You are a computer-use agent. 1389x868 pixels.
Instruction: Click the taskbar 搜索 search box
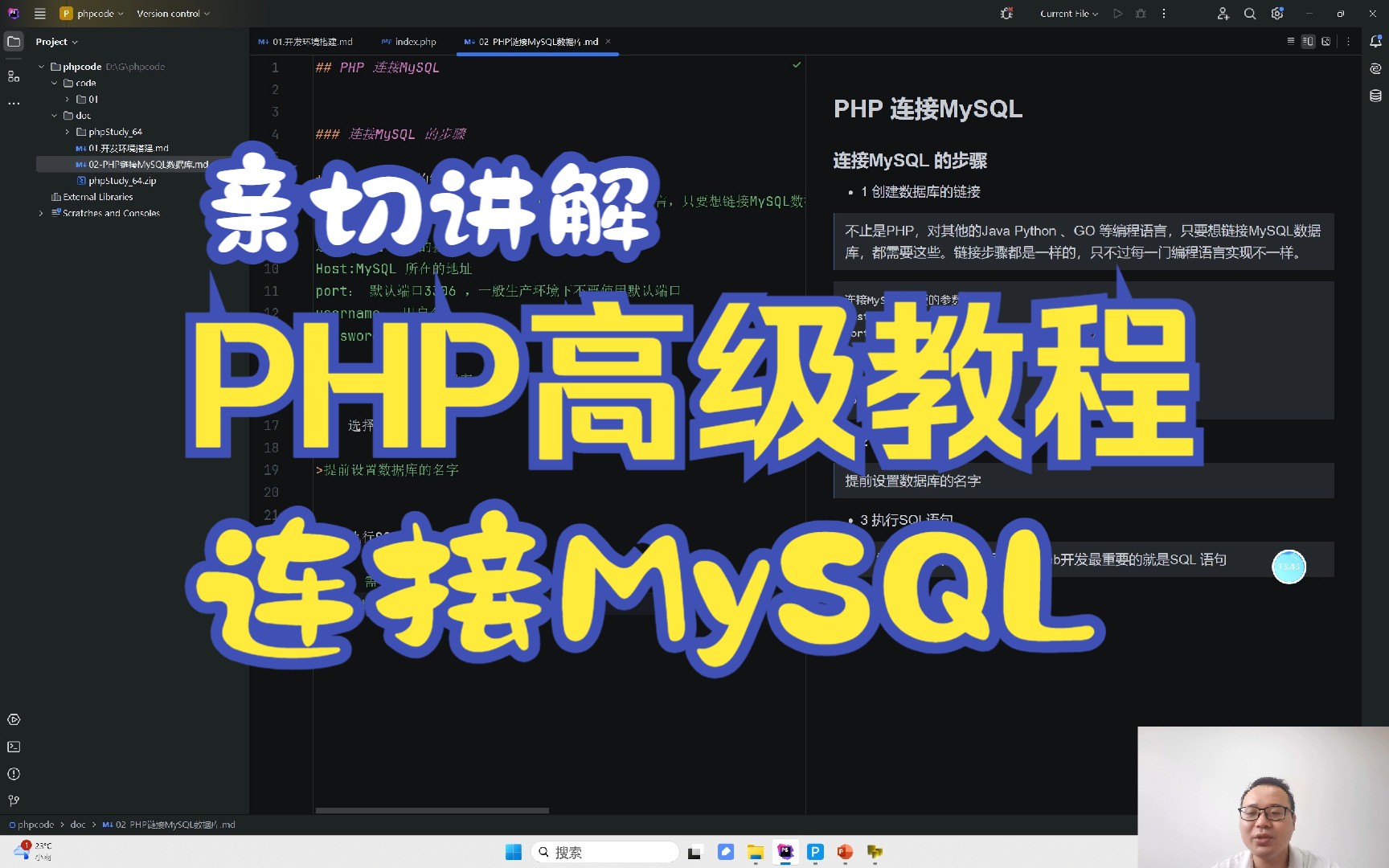pos(604,852)
